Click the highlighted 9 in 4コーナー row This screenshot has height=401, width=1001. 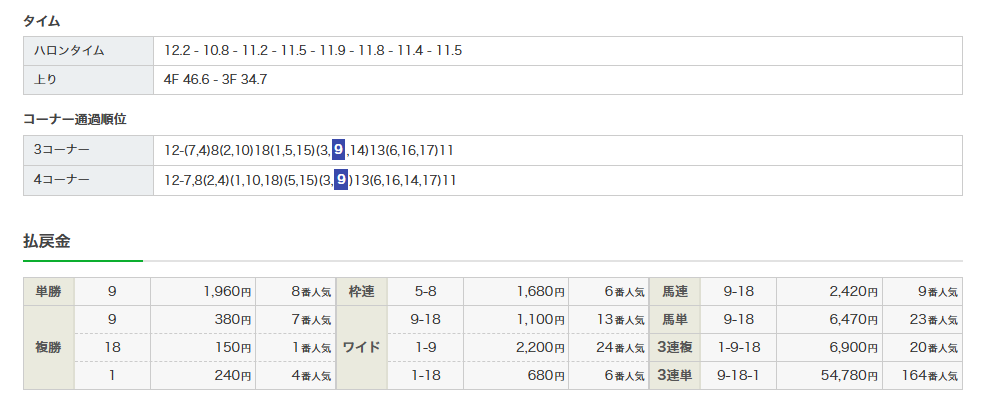tap(341, 180)
